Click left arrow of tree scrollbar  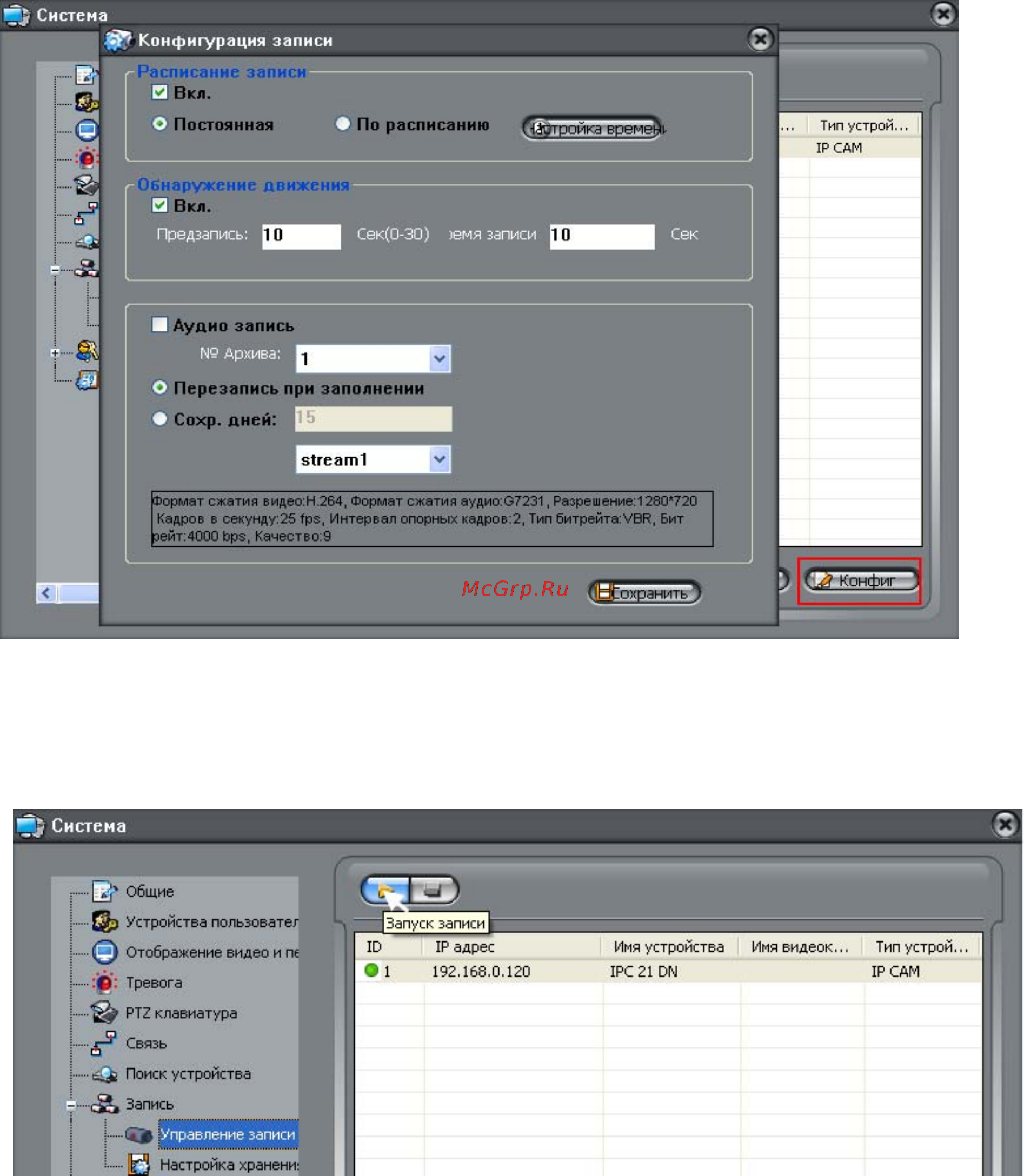click(46, 593)
